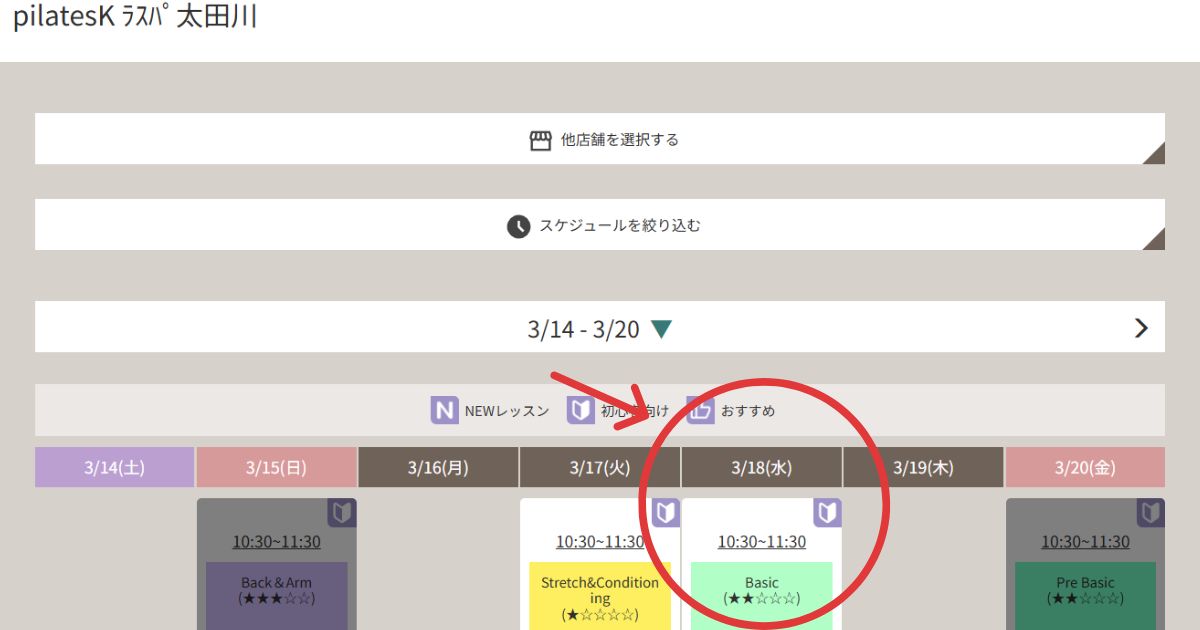Click the store icon beside 他店舗を選択する
This screenshot has width=1200, height=630.
[x=540, y=140]
